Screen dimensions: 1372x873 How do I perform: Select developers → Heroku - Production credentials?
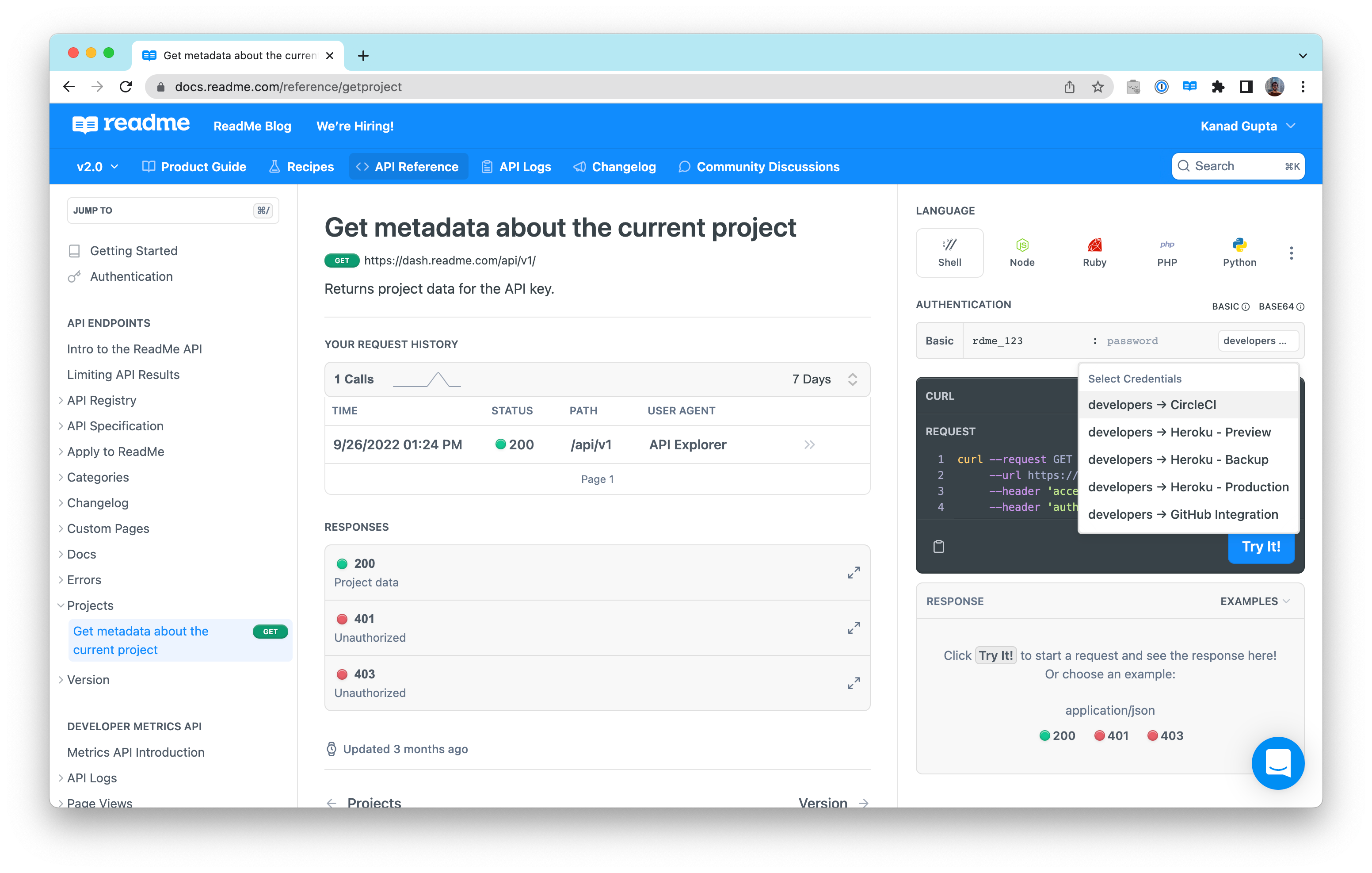1188,487
